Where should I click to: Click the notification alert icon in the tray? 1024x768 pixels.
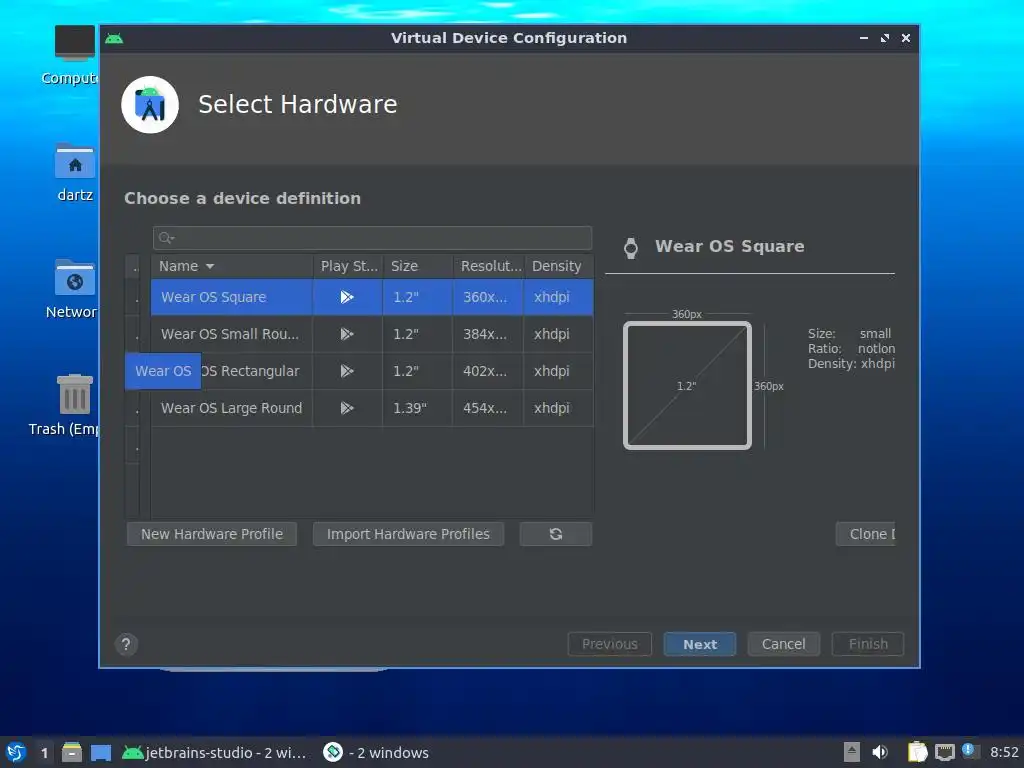(x=970, y=751)
